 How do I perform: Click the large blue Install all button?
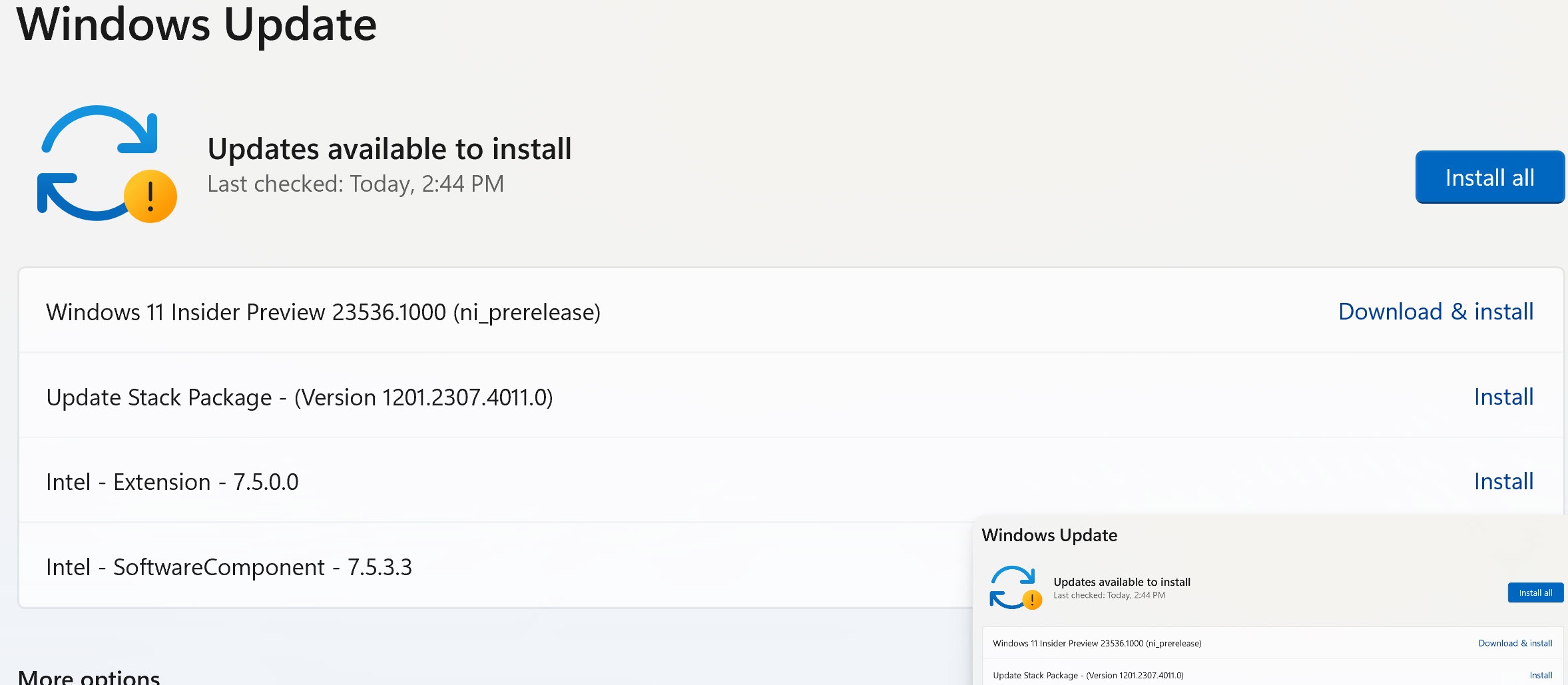(x=1489, y=177)
